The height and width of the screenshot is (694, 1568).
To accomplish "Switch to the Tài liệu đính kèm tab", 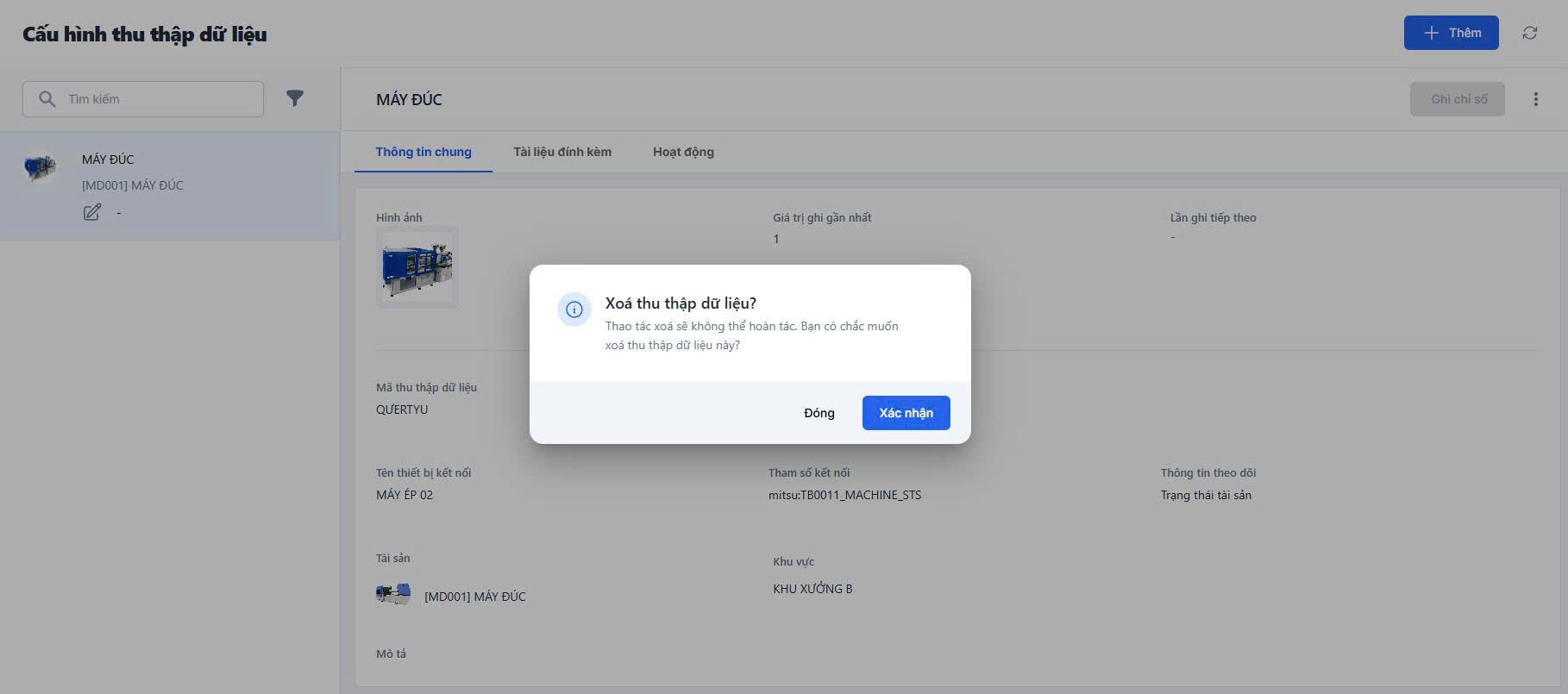I will tap(562, 152).
